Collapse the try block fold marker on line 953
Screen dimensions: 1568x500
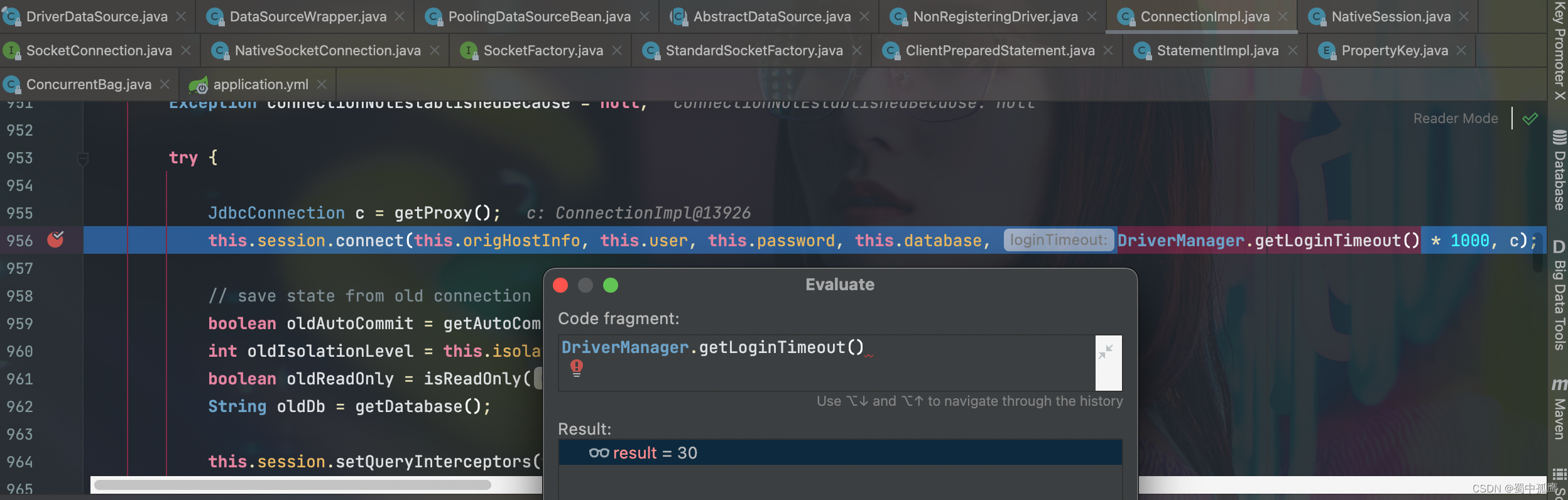click(82, 158)
